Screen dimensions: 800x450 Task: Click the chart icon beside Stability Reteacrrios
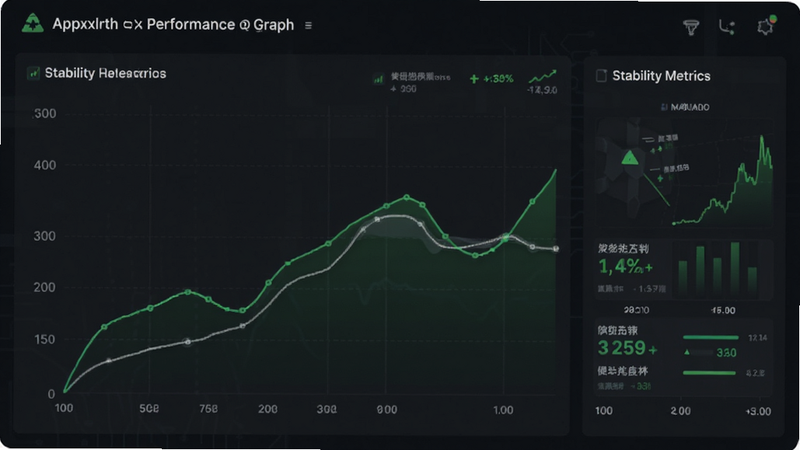point(33,73)
